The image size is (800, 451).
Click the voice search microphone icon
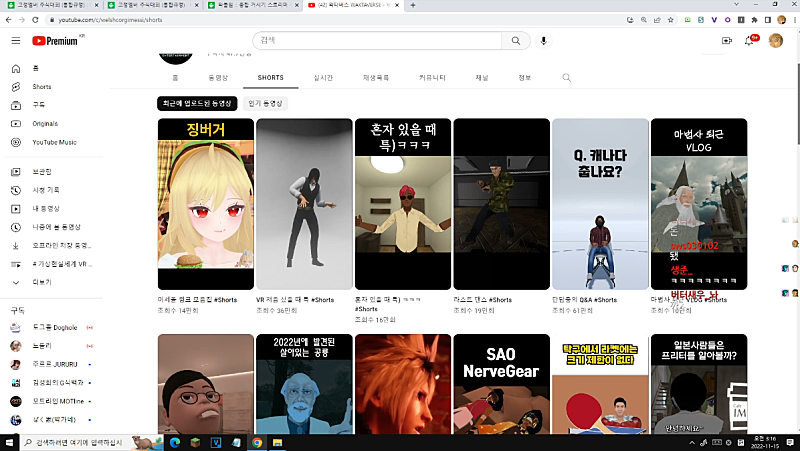pyautogui.click(x=544, y=41)
